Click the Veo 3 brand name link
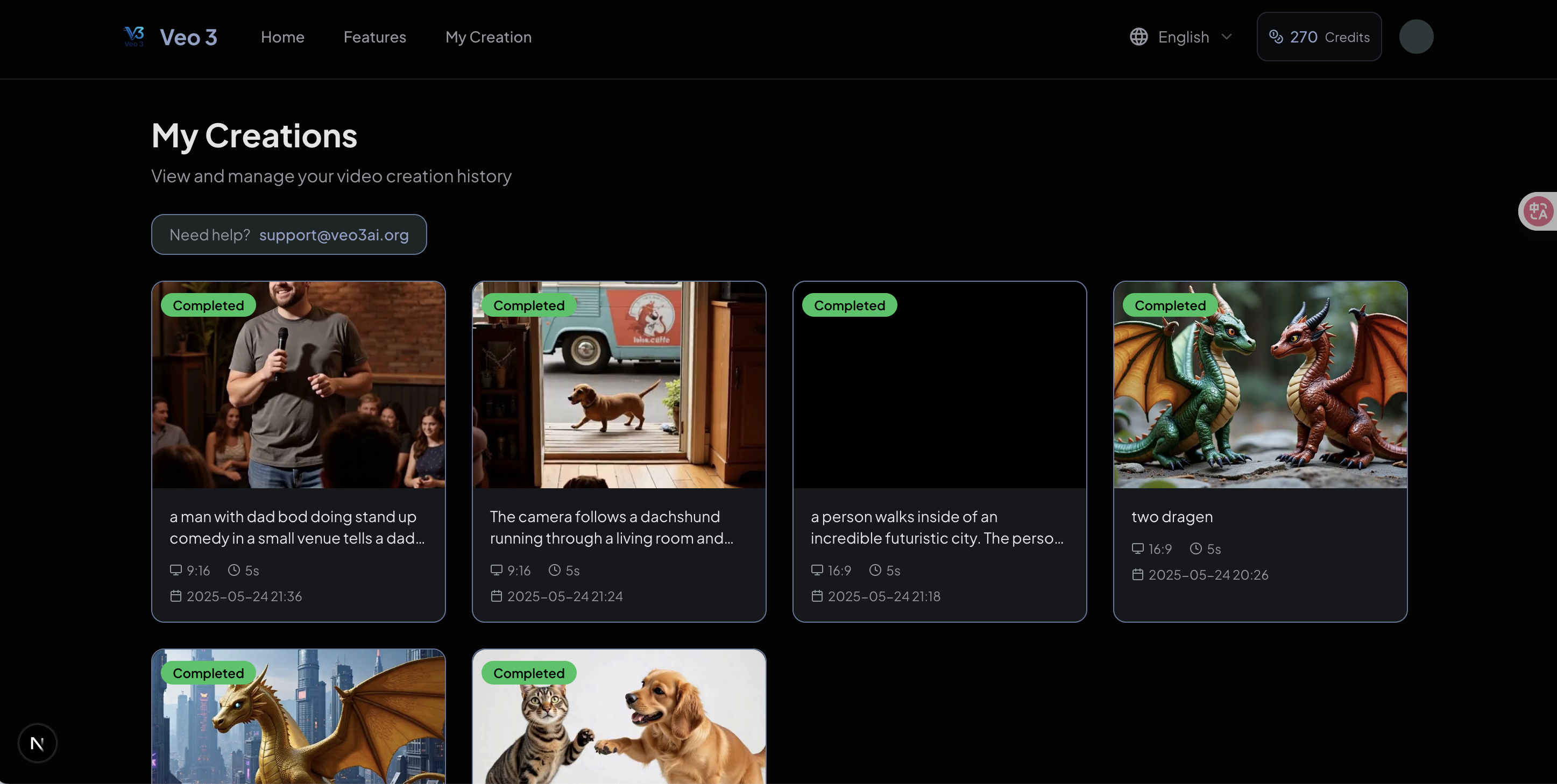Viewport: 1557px width, 784px height. click(189, 37)
